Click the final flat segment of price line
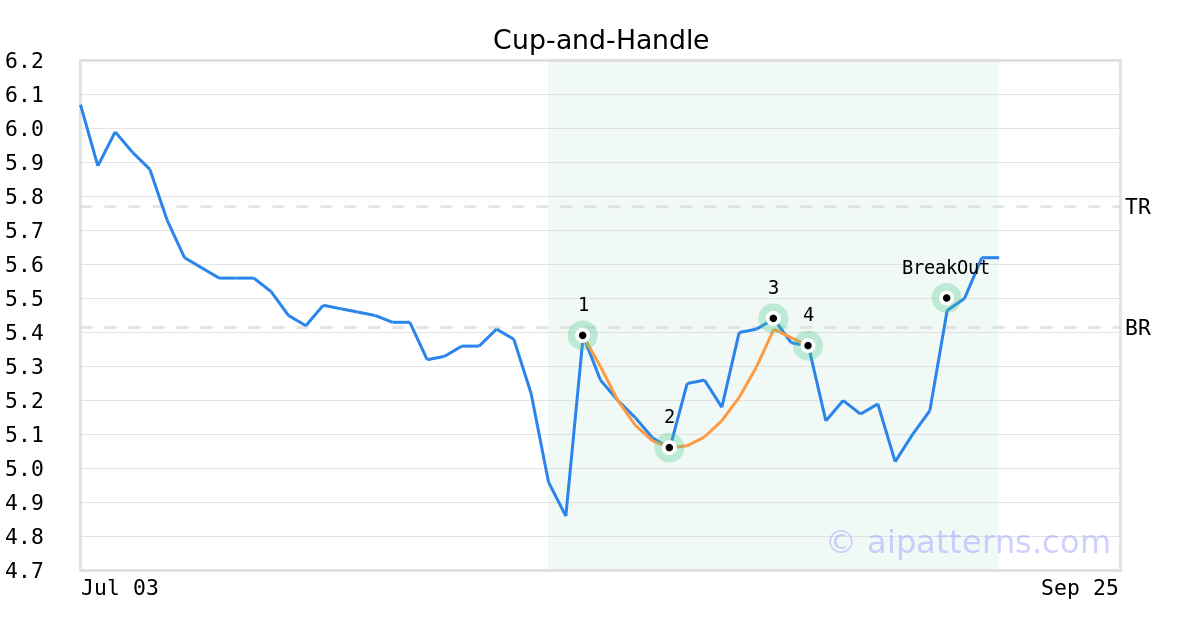This screenshot has width=1200, height=630. [990, 258]
